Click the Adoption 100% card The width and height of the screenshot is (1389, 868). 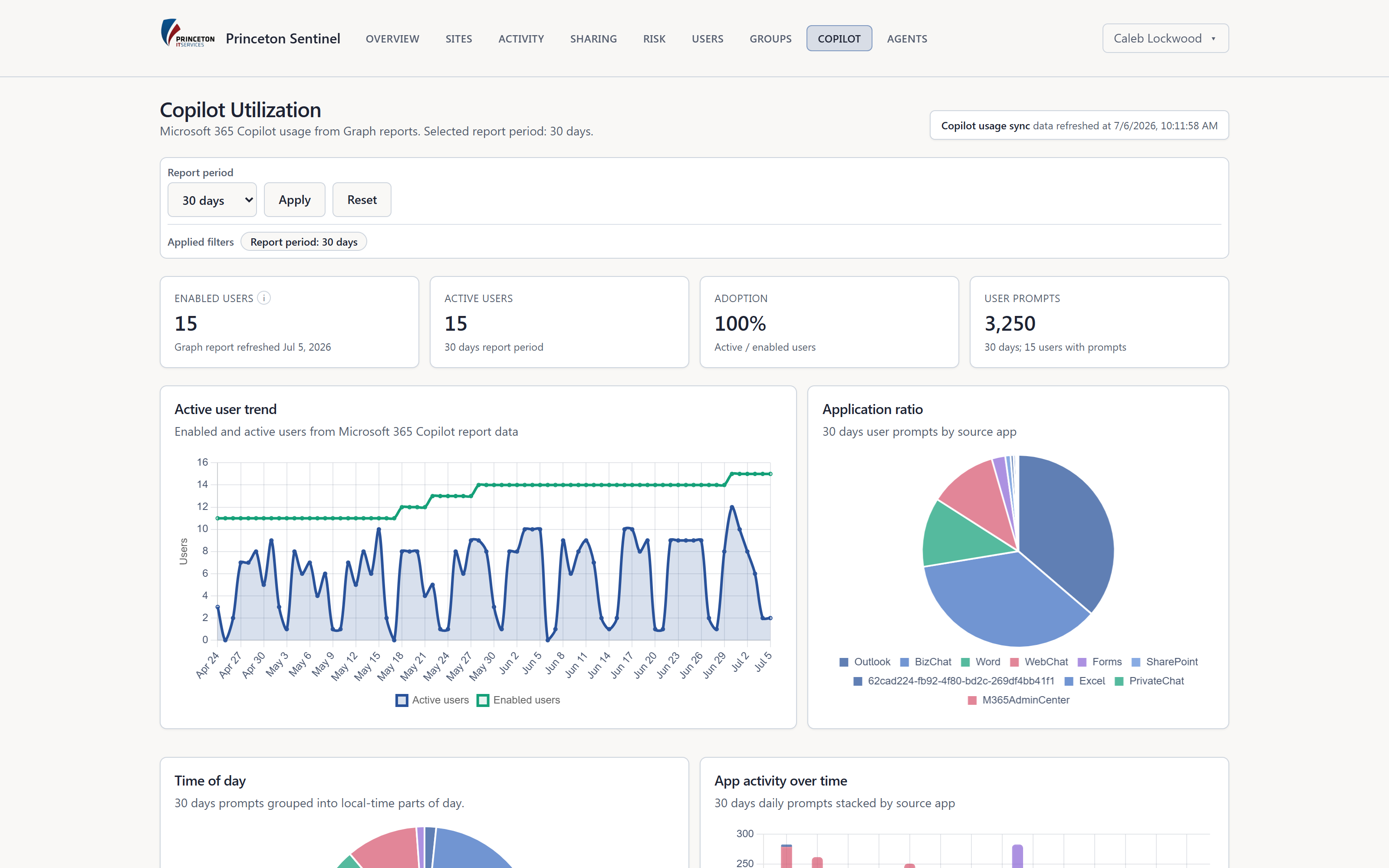point(829,322)
